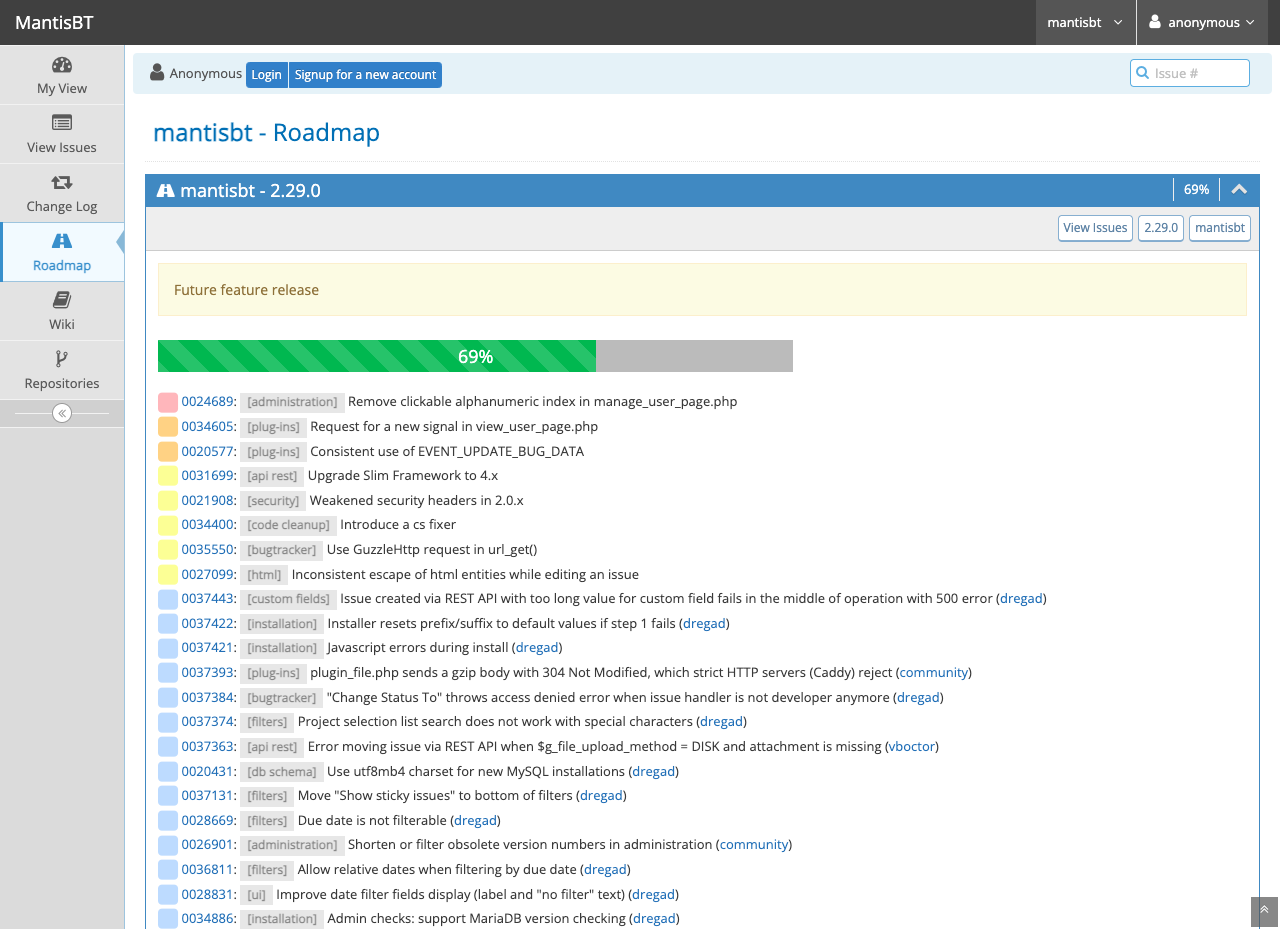Click the Login button
The width and height of the screenshot is (1280, 929).
(266, 75)
